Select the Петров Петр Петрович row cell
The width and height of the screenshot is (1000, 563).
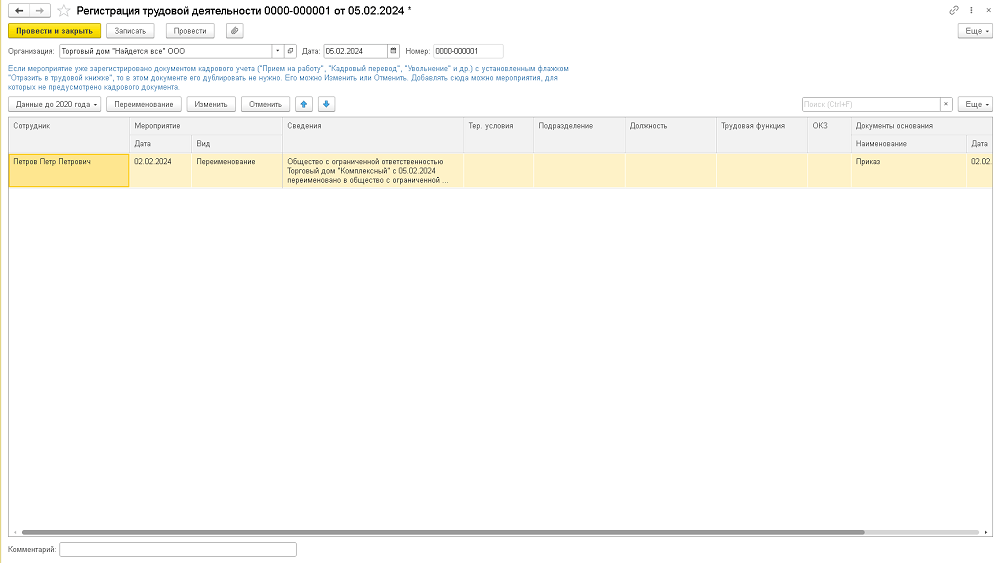[68, 170]
